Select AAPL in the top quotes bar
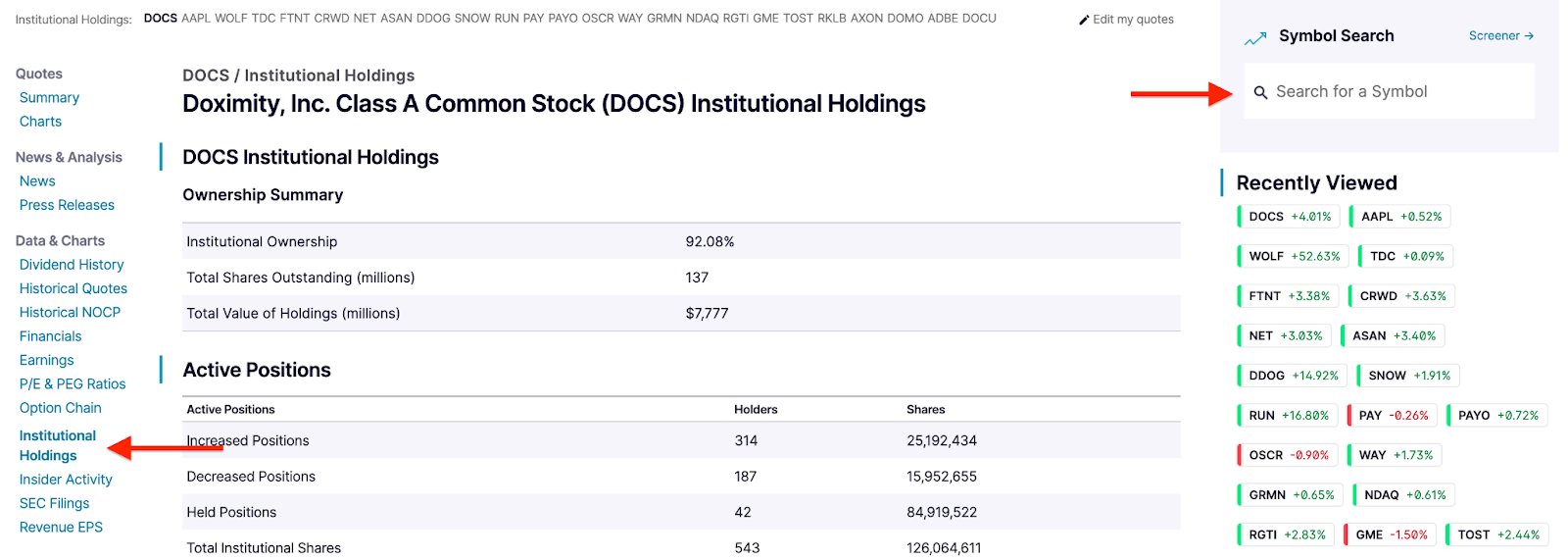Image resolution: width=1568 pixels, height=559 pixels. 196,19
